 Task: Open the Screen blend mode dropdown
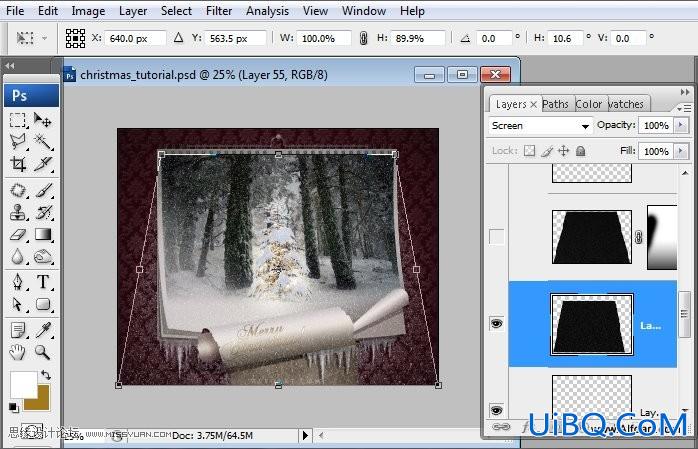[x=540, y=126]
